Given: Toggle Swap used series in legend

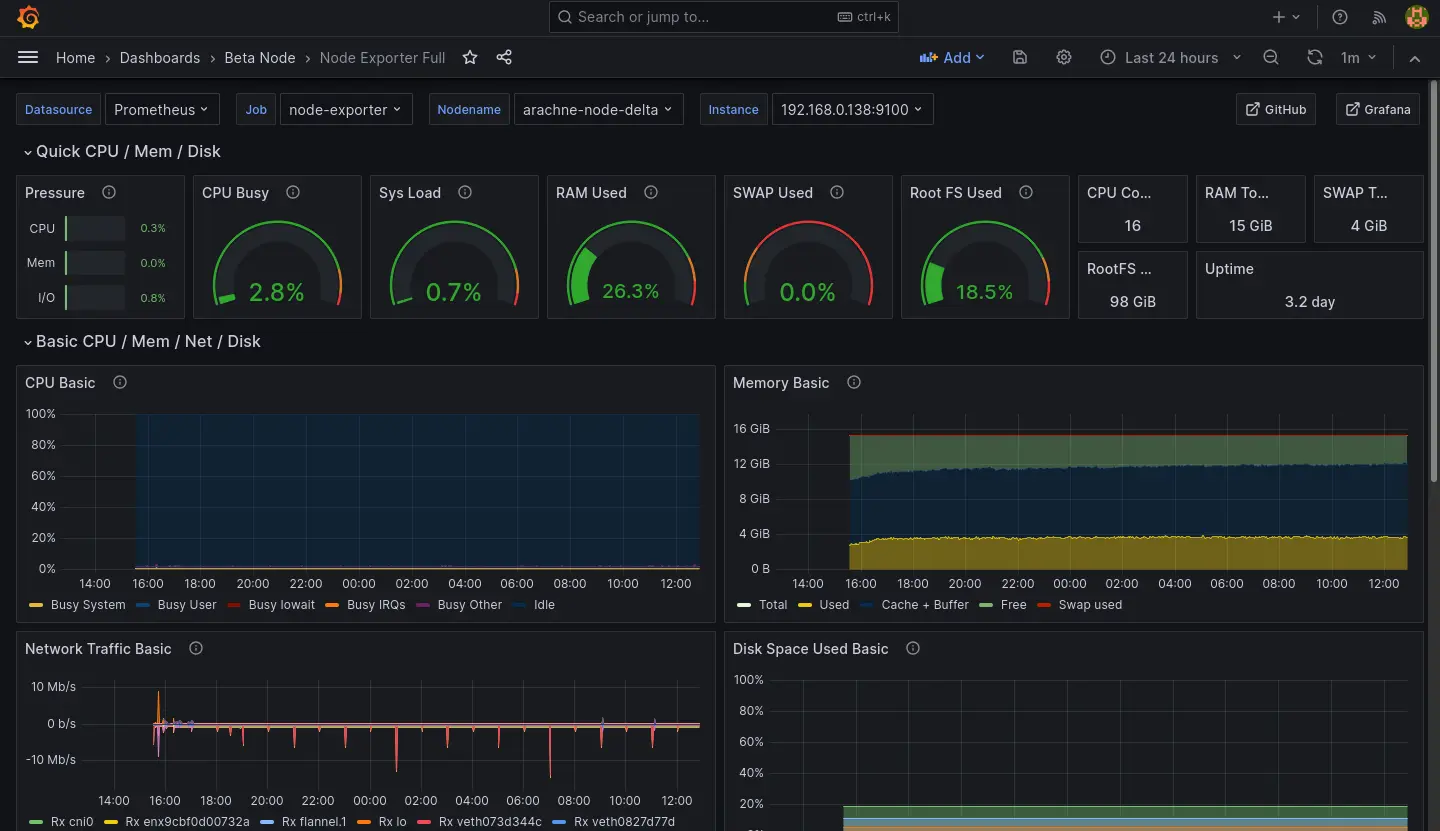Looking at the screenshot, I should tap(1090, 605).
